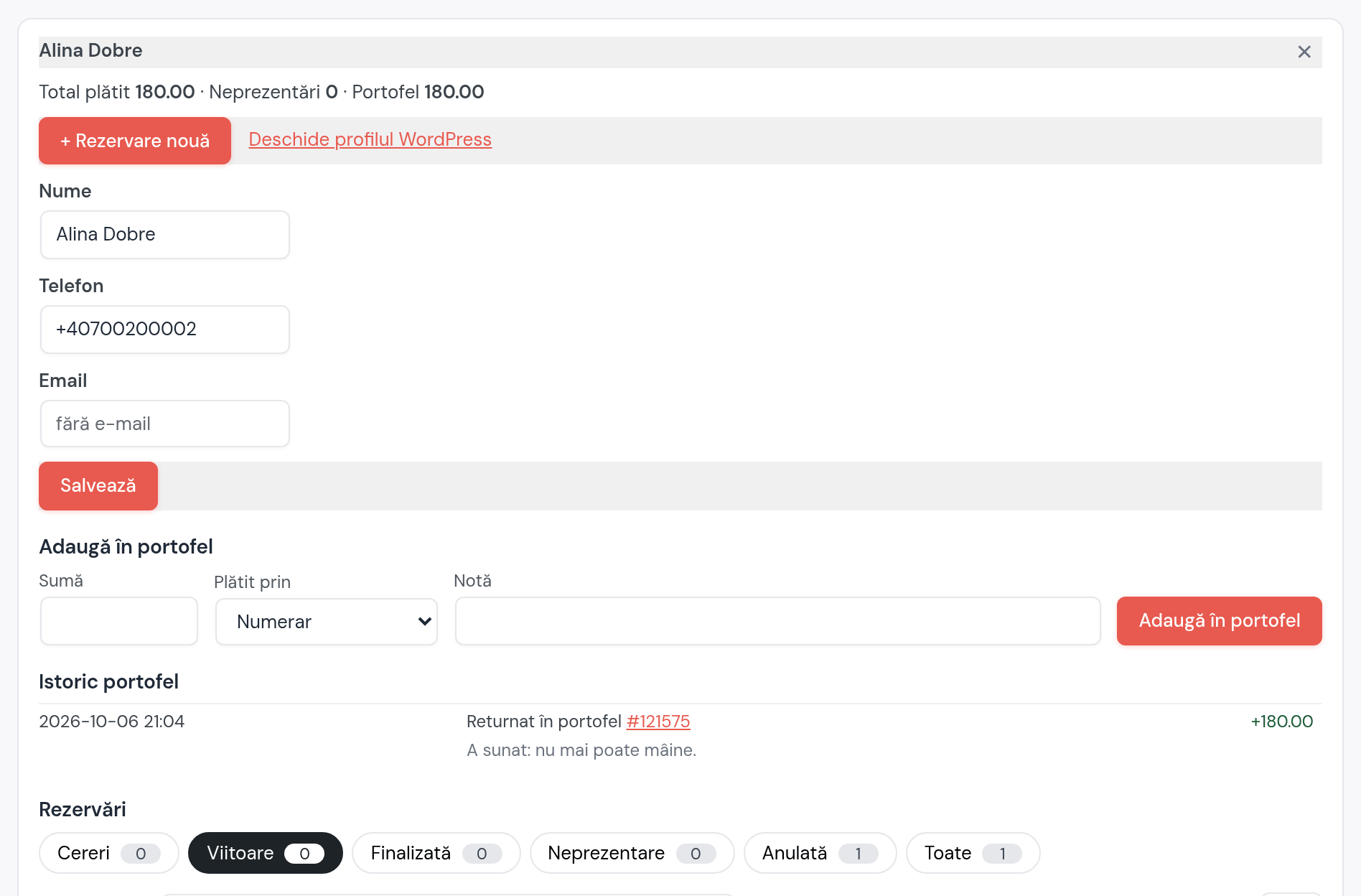Screen dimensions: 1361x896
Task: Click the Salvează button
Action: [x=98, y=486]
